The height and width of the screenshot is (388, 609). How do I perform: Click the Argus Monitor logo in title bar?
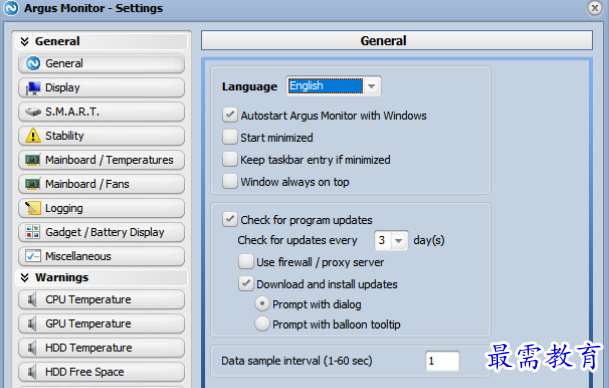coord(10,8)
